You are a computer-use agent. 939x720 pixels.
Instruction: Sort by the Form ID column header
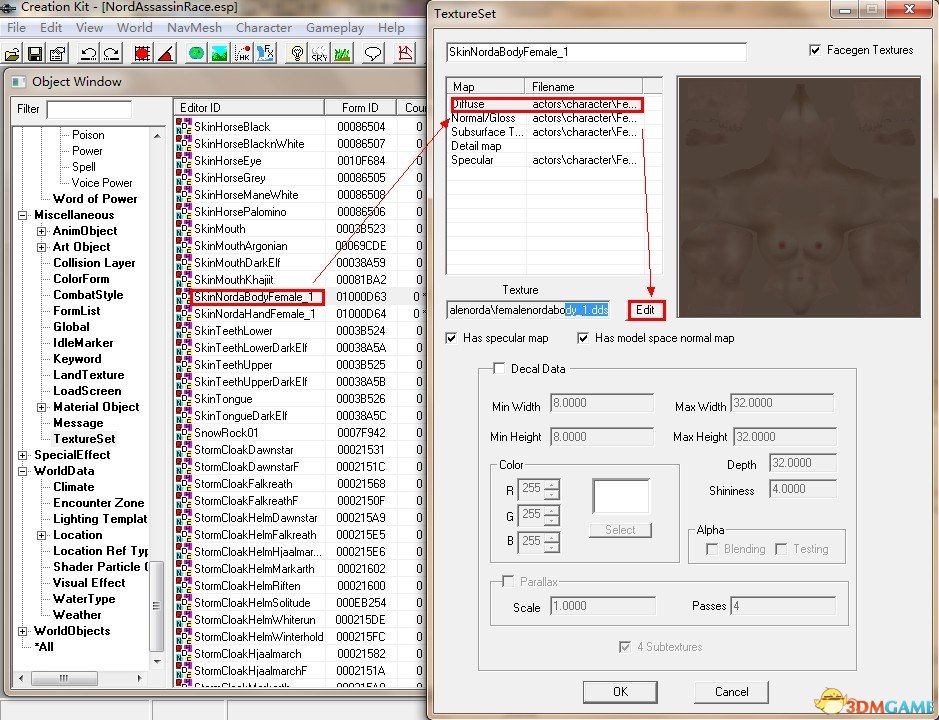tap(360, 107)
